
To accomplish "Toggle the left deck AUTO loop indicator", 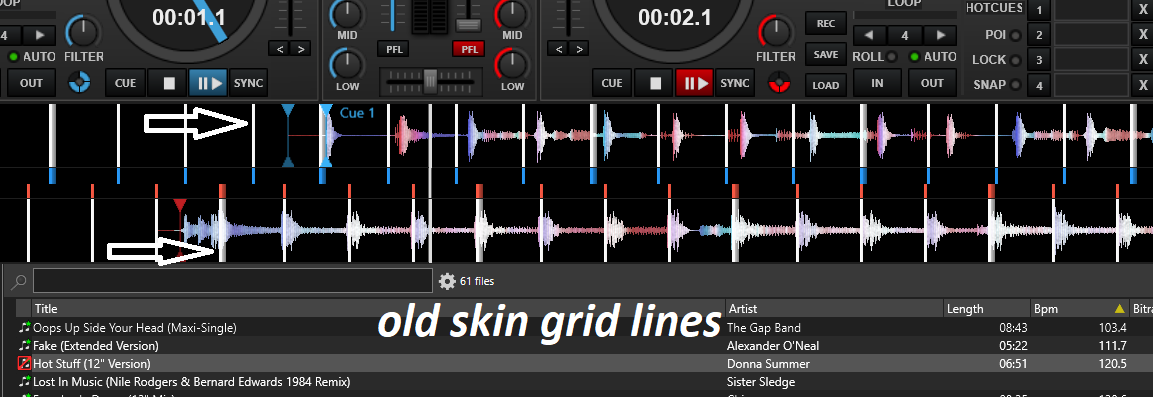I will click(13, 57).
